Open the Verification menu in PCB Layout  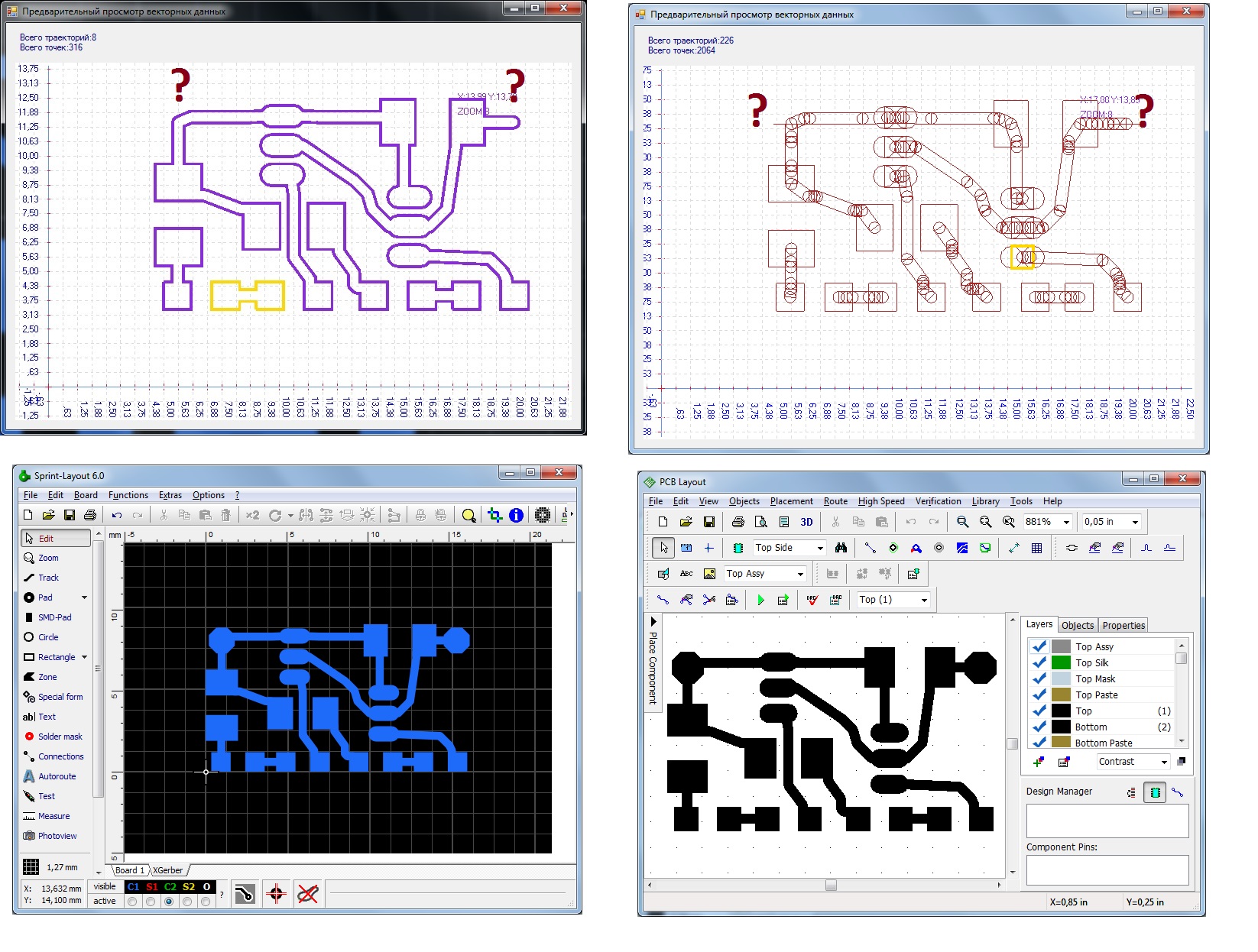pos(939,501)
